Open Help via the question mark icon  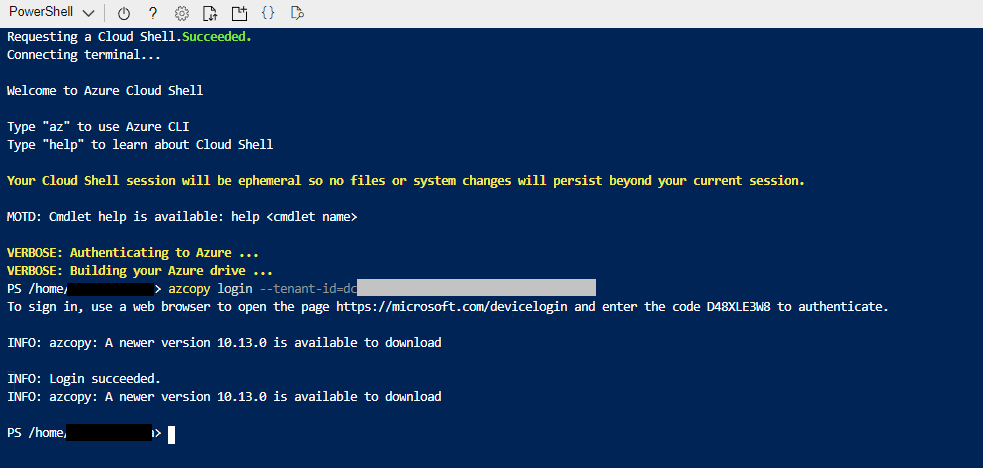point(152,13)
